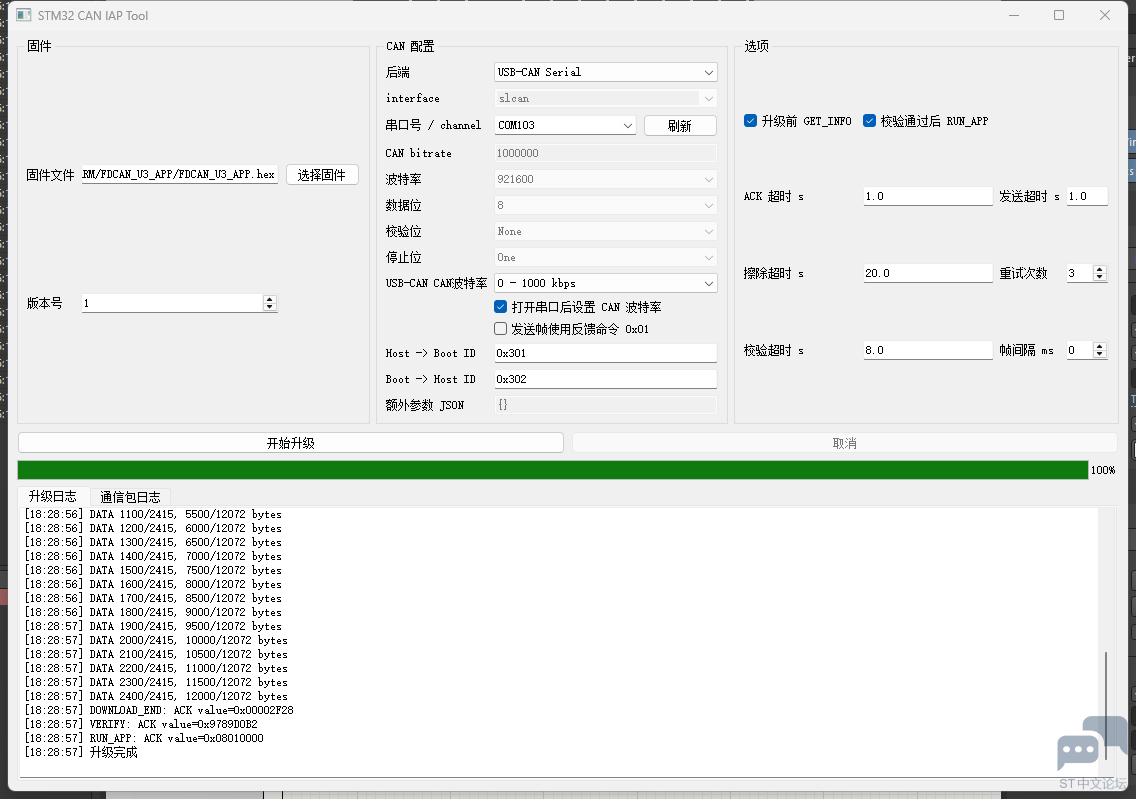Image resolution: width=1136 pixels, height=799 pixels.
Task: Increase 帧间隔 ms with up arrow
Action: coord(1100,346)
